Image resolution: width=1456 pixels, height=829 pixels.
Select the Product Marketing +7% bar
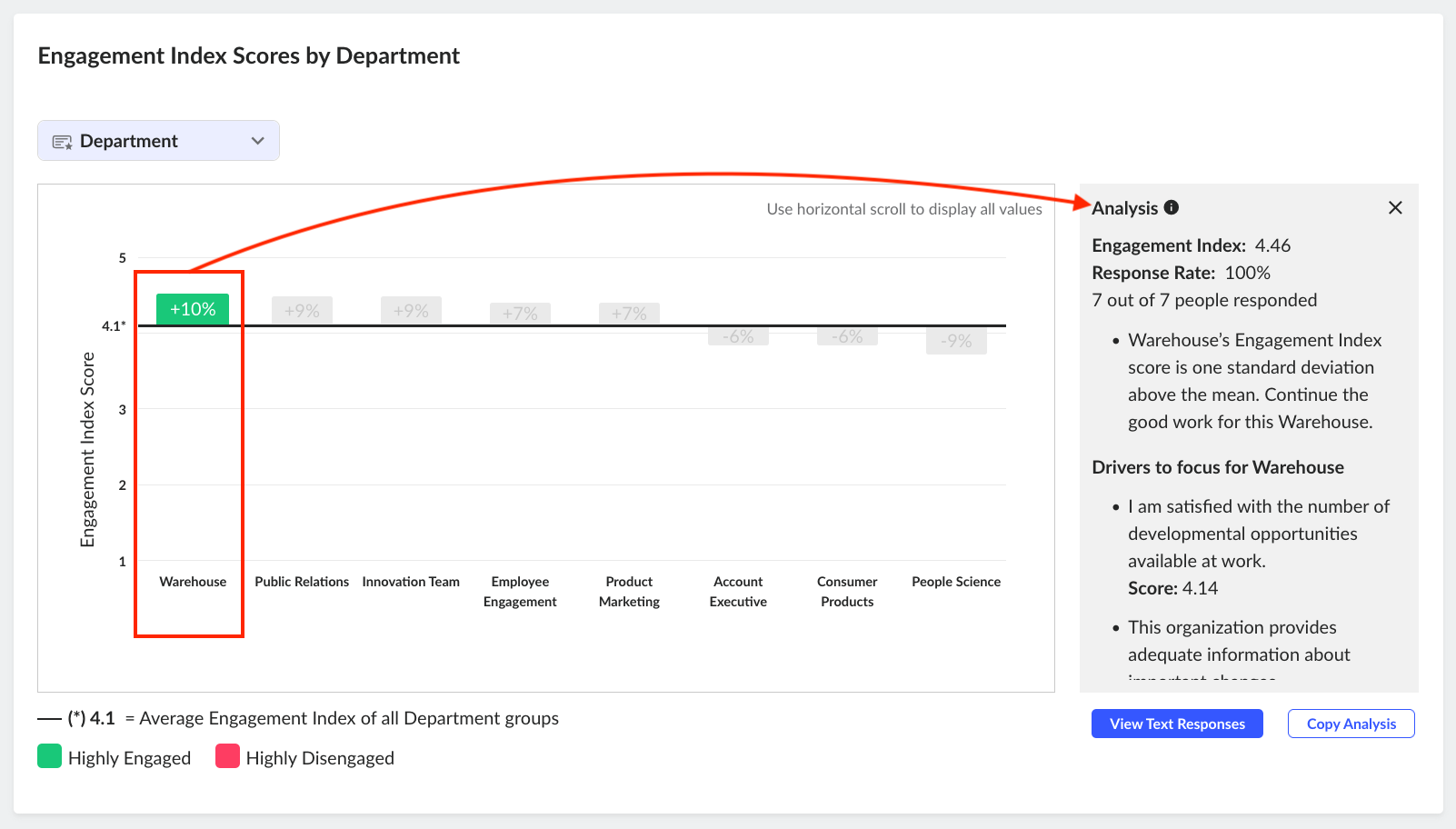point(629,314)
